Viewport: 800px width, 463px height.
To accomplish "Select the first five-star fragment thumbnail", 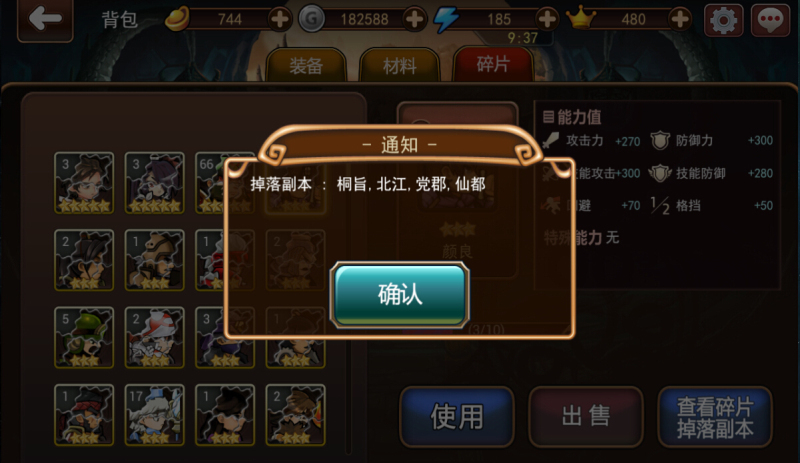I will tap(84, 183).
